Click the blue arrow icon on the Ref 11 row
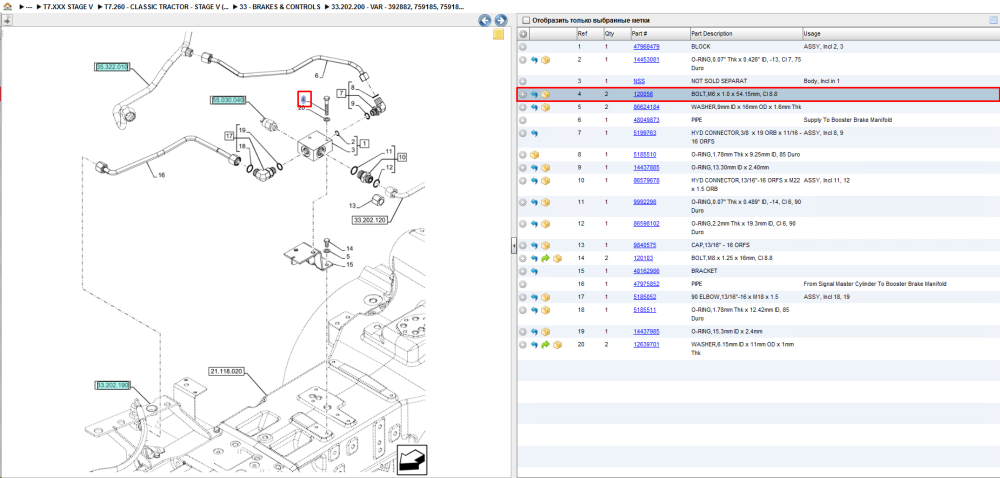 coord(534,202)
